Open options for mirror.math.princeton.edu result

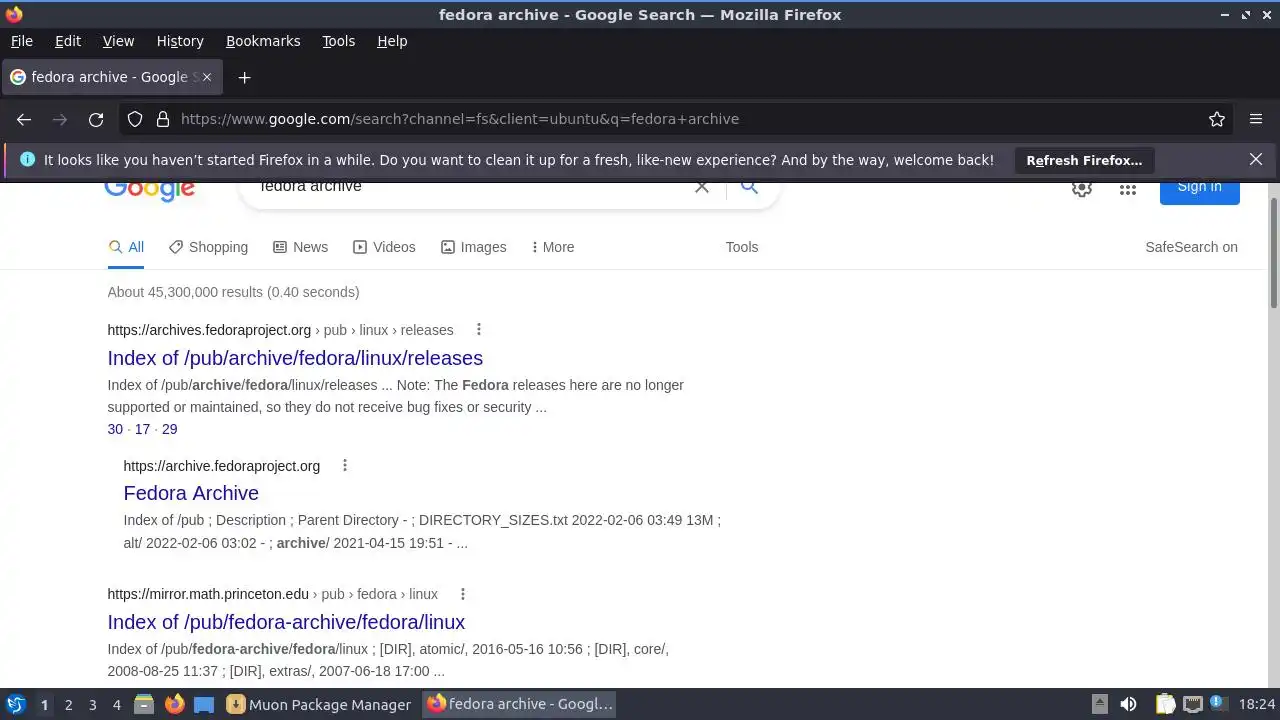[x=463, y=594]
